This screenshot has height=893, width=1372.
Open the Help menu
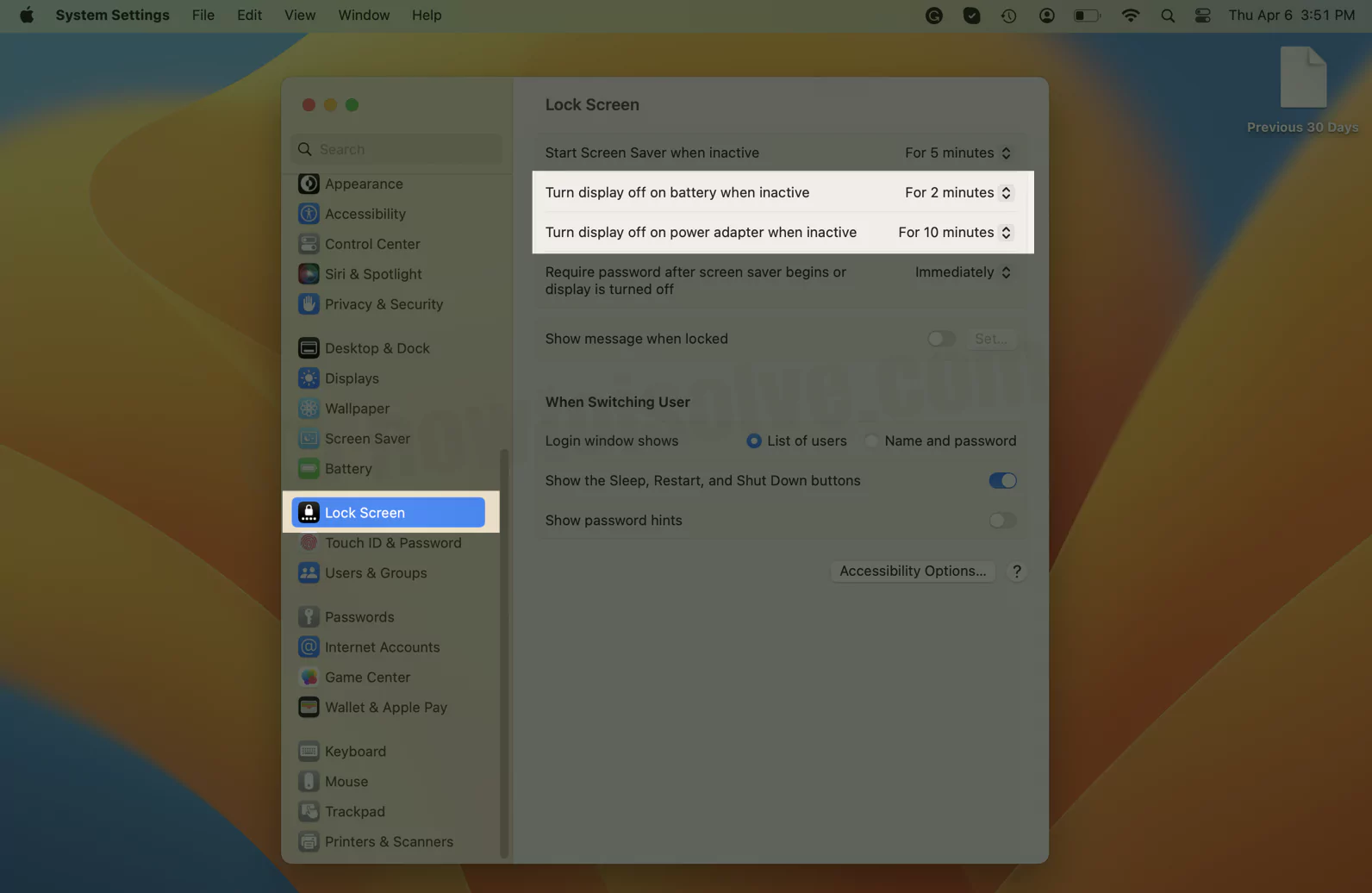(x=427, y=16)
